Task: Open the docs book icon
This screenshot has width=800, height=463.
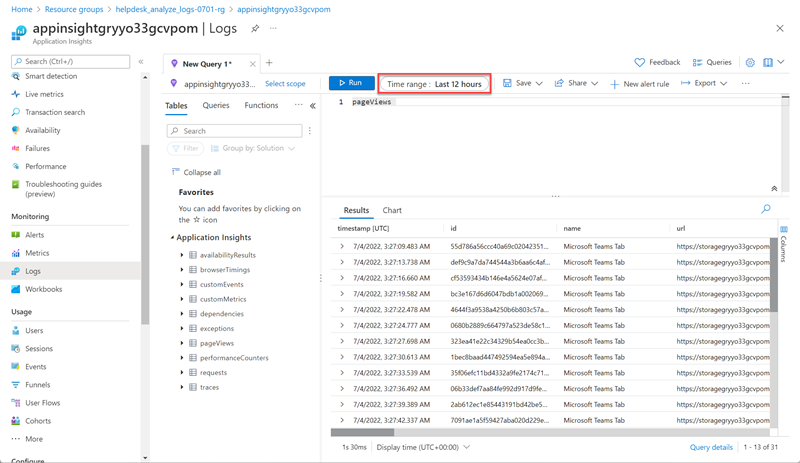Action: [x=768, y=62]
